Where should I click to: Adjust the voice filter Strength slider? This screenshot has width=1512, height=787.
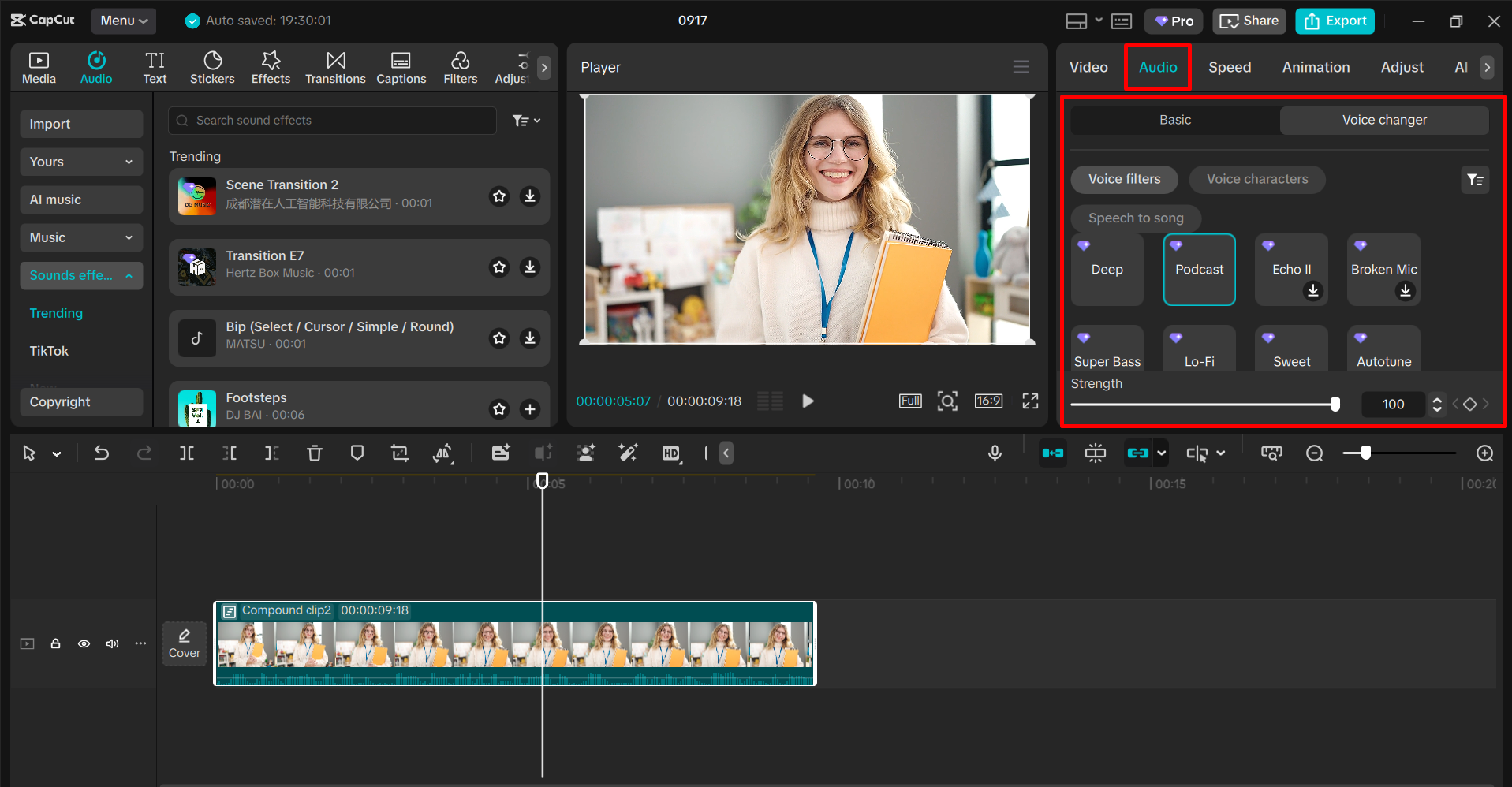coord(1335,404)
